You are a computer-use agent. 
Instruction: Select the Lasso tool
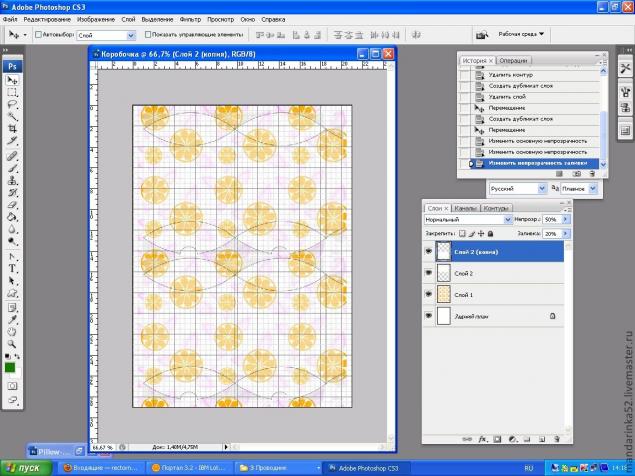coord(12,105)
